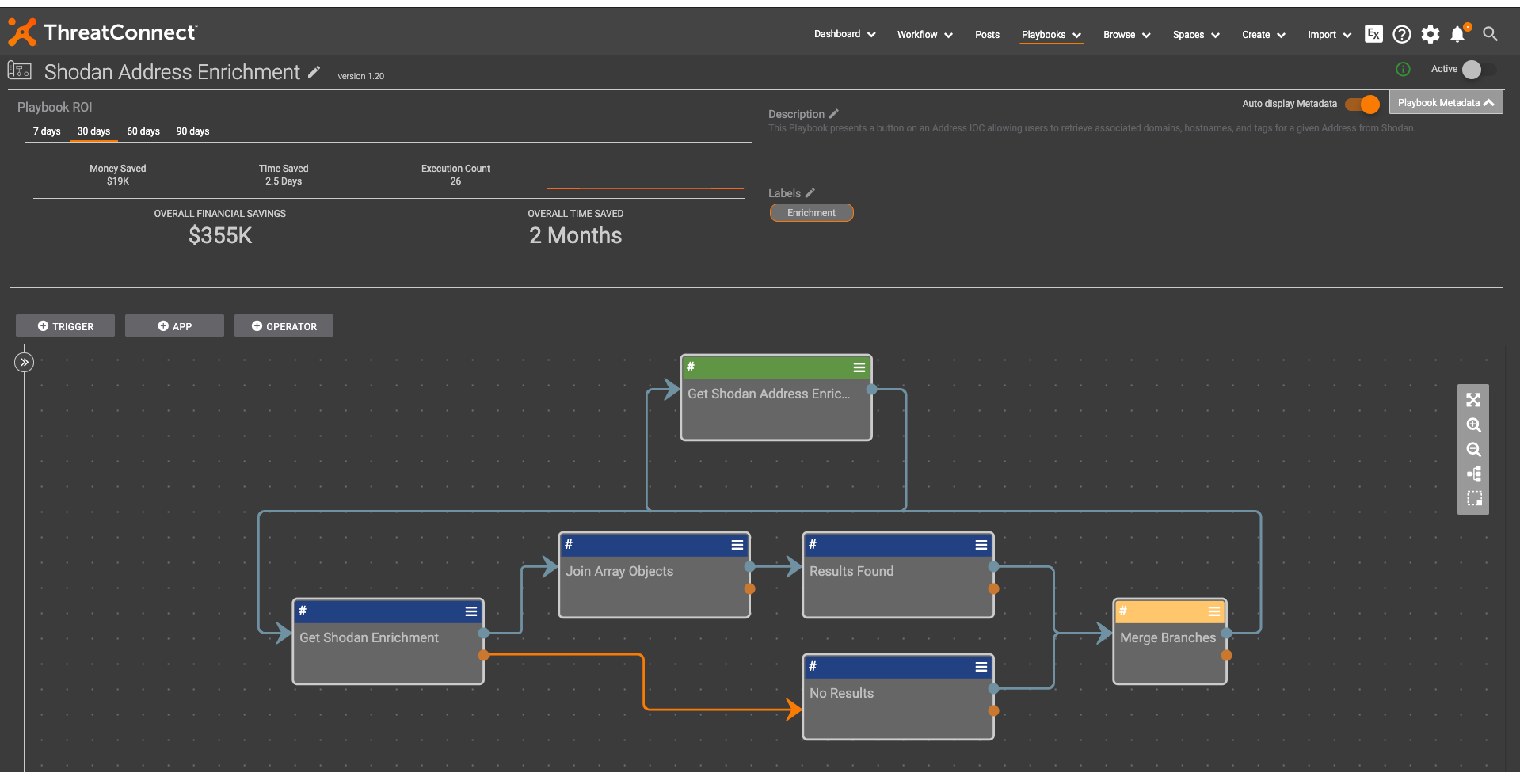Open menu of No Results node
Image resolution: width=1520 pixels, height=784 pixels.
pos(981,667)
